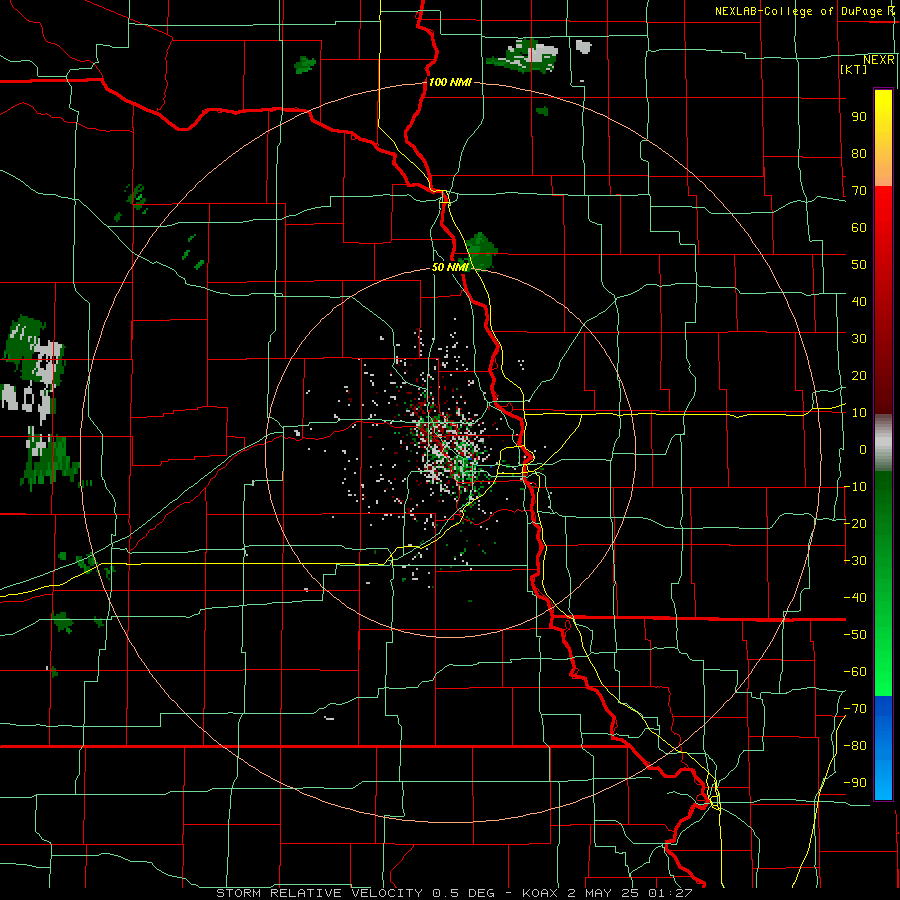This screenshot has height=900, width=900.
Task: Click the "50 NMI" range ring label
Action: click(450, 267)
